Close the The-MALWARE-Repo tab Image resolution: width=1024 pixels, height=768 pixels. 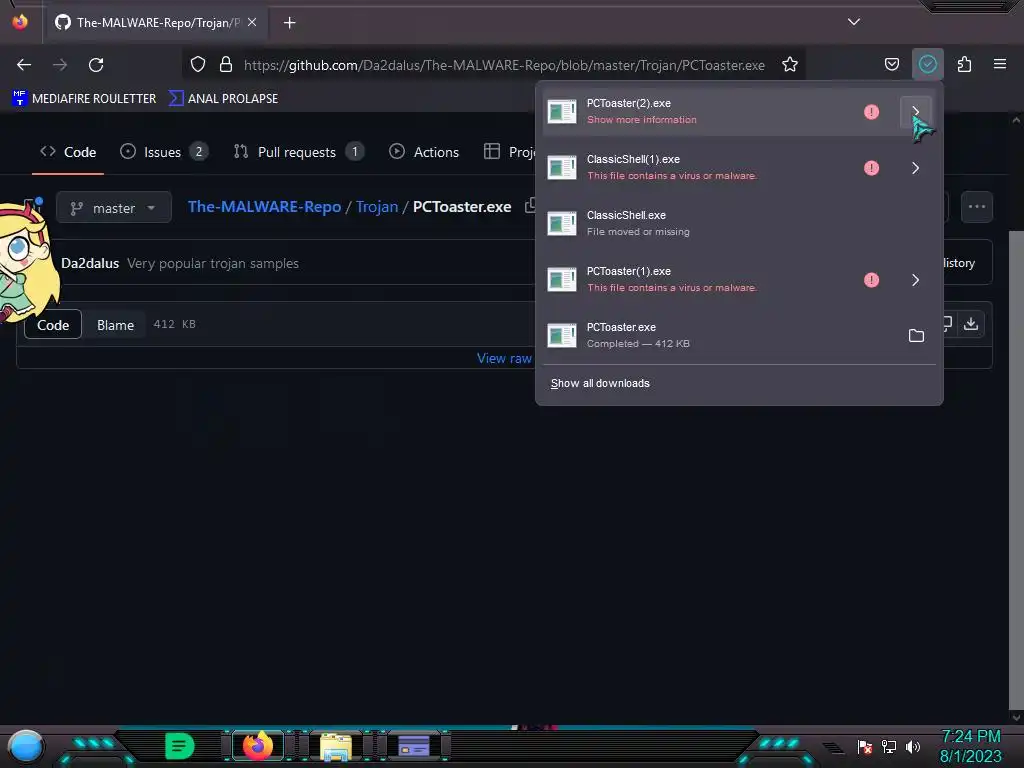[252, 22]
